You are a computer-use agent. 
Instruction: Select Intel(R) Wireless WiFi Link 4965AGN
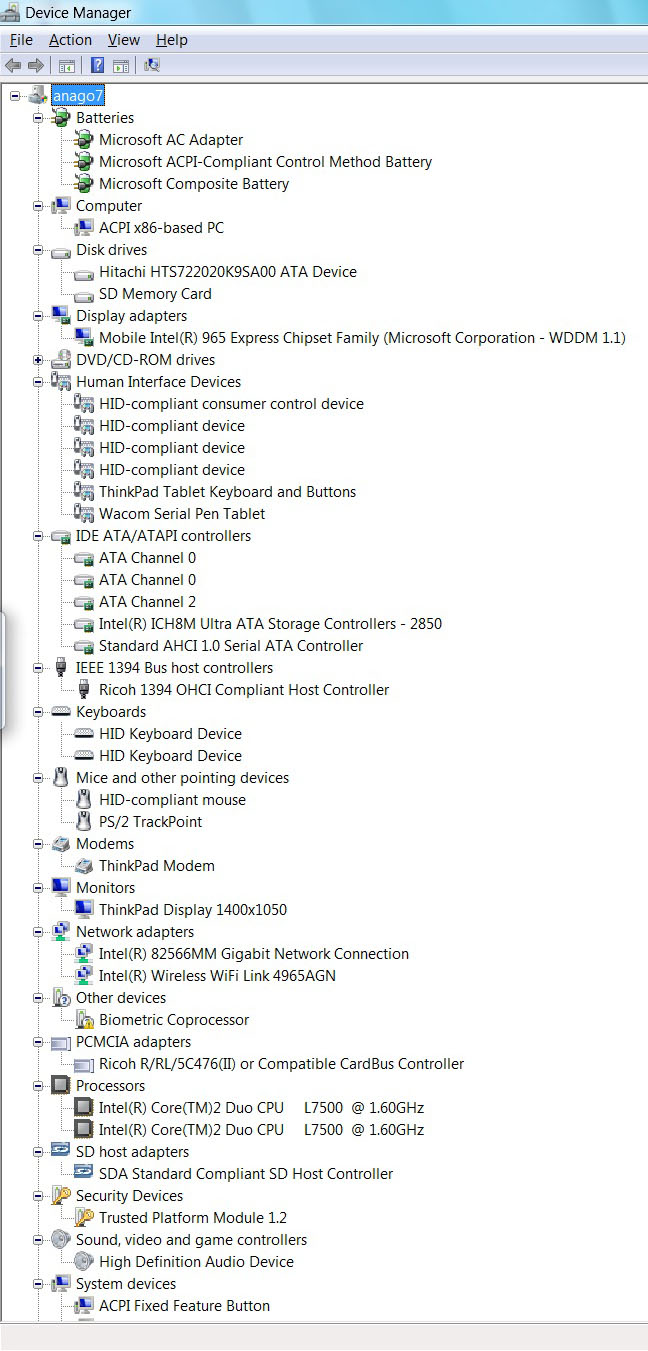217,976
